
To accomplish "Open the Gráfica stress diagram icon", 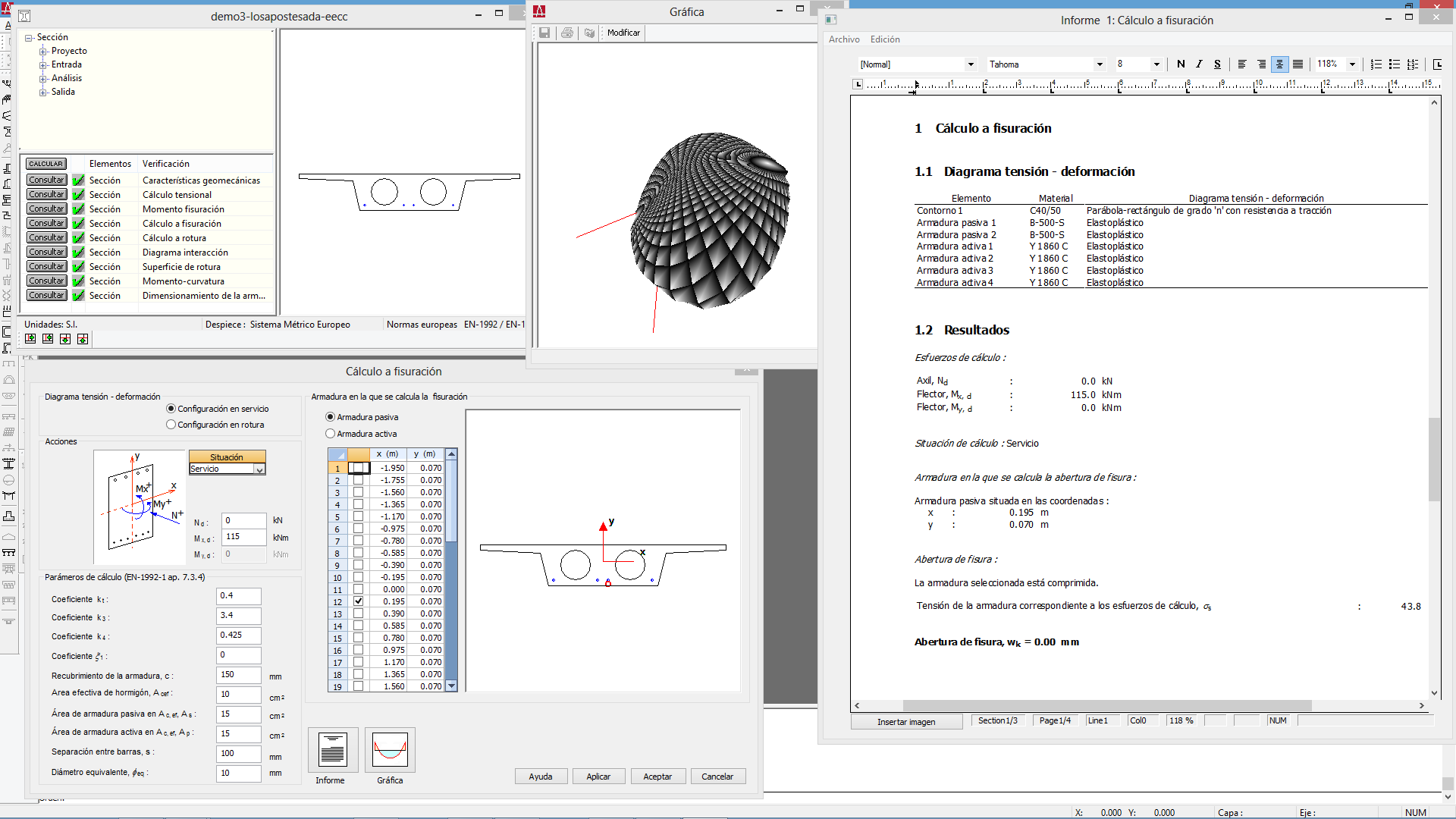I will point(390,750).
